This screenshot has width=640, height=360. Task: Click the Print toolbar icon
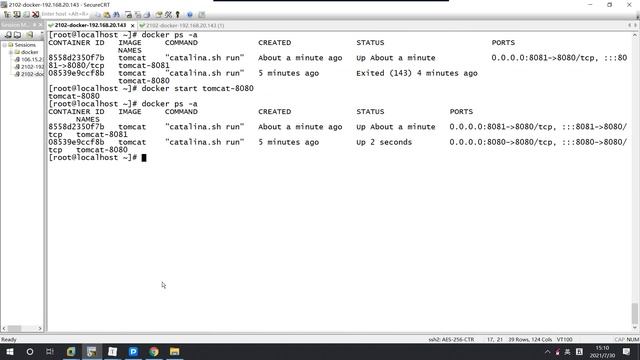pos(147,15)
